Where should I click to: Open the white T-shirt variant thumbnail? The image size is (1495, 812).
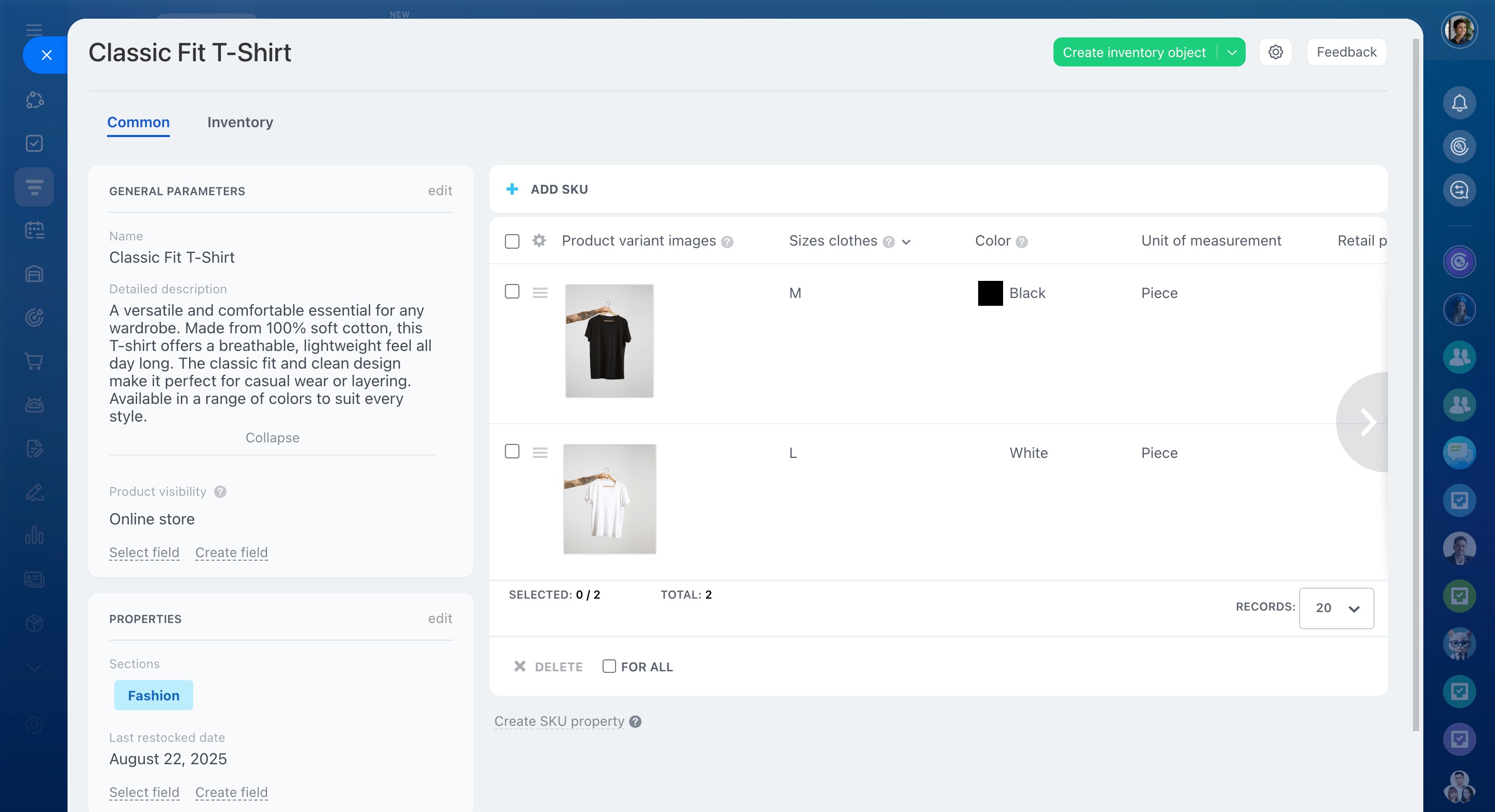(x=609, y=499)
